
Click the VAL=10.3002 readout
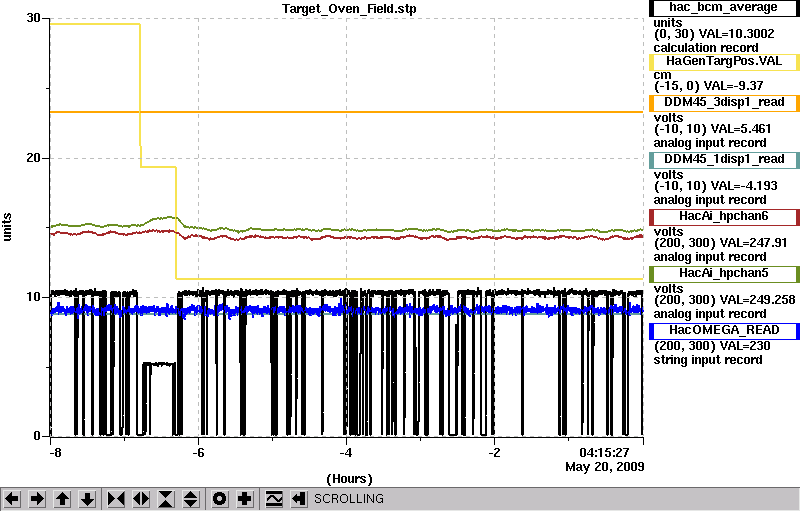tap(736, 34)
